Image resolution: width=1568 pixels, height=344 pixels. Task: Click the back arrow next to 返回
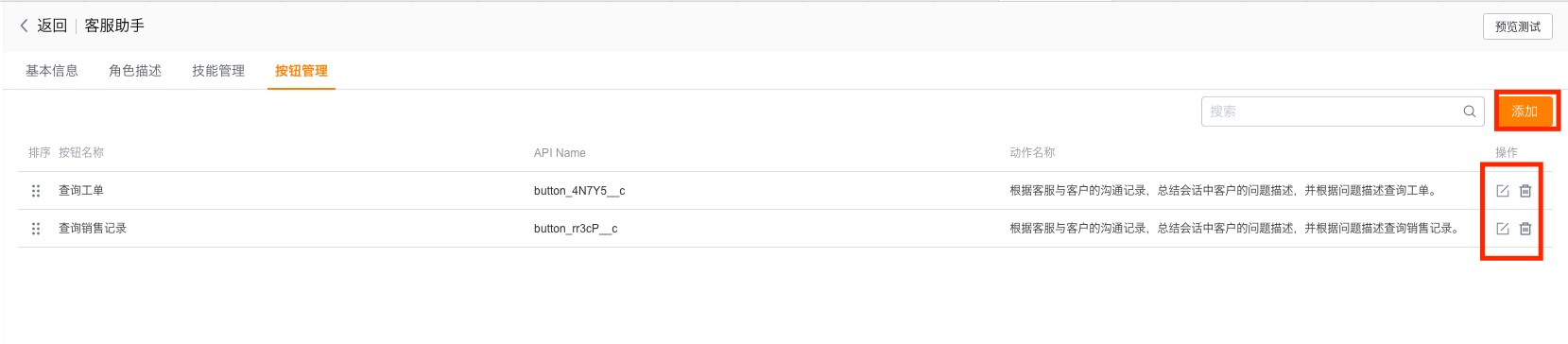coord(24,26)
